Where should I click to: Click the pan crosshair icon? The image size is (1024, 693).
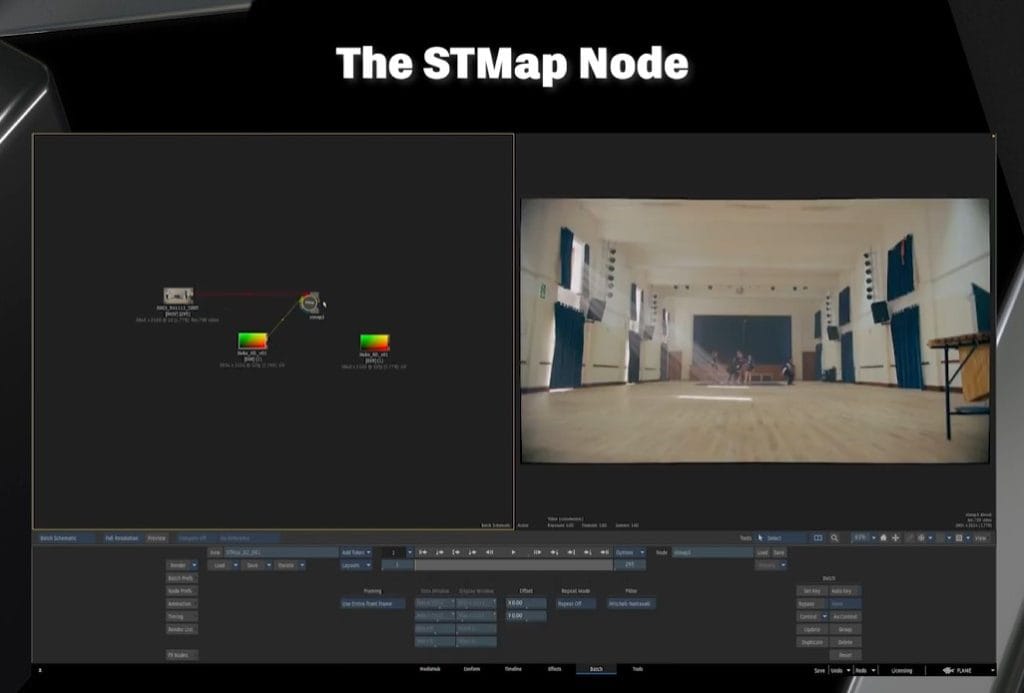(x=896, y=538)
